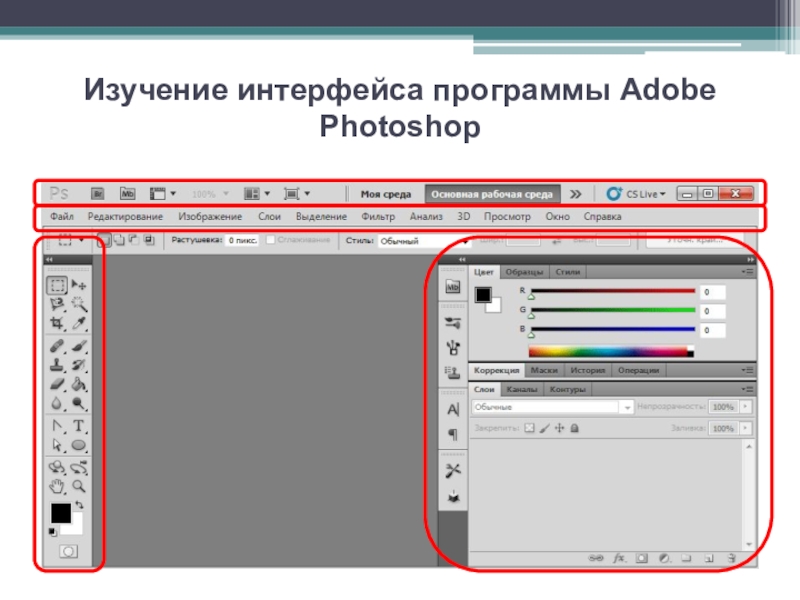This screenshot has width=800, height=600.
Task: Select the Polygonal Lasso tool
Action: 57,304
